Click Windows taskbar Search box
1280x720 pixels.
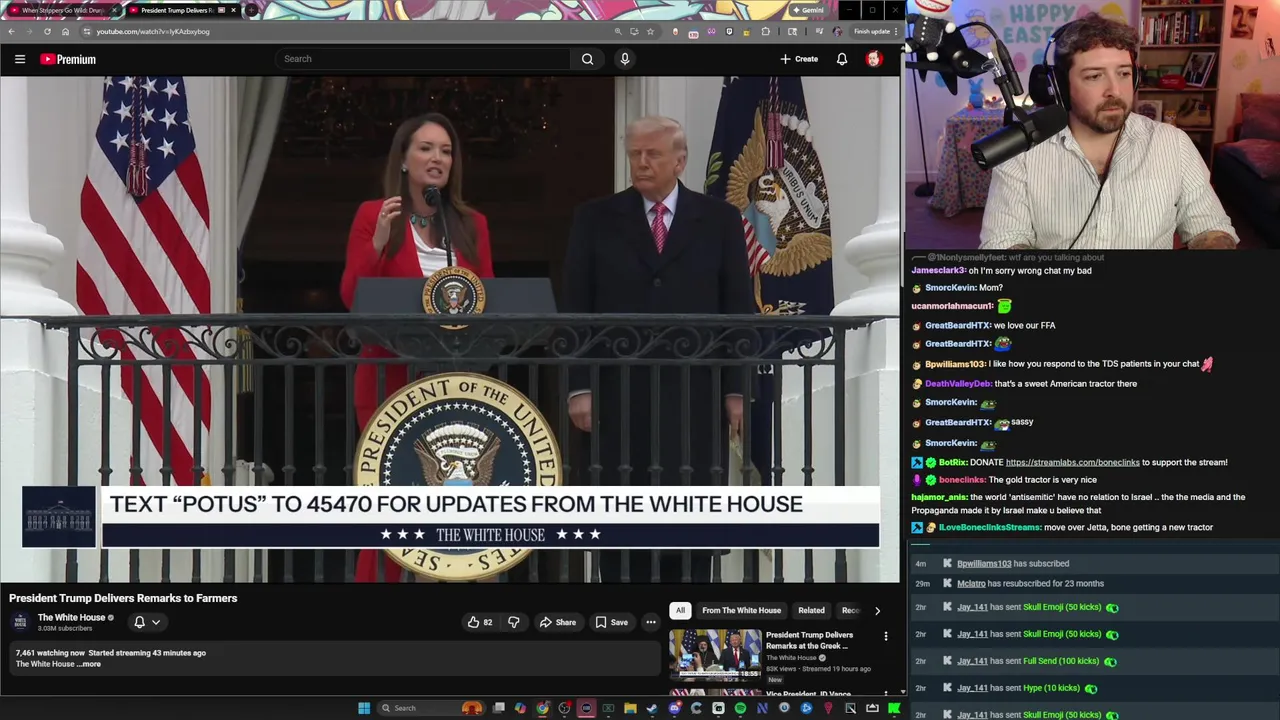pyautogui.click(x=433, y=708)
